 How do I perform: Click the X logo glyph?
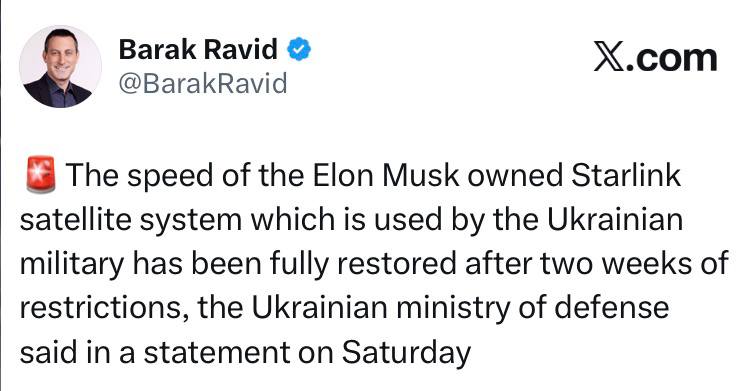coord(609,57)
